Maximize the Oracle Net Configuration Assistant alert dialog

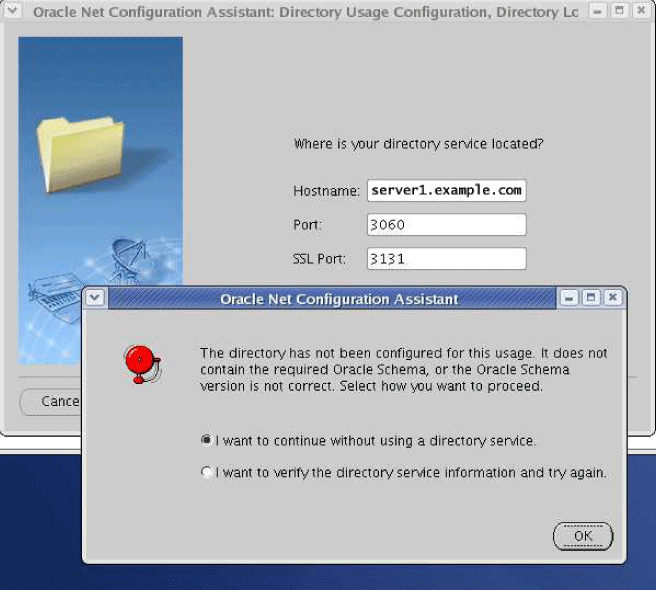coord(591,298)
